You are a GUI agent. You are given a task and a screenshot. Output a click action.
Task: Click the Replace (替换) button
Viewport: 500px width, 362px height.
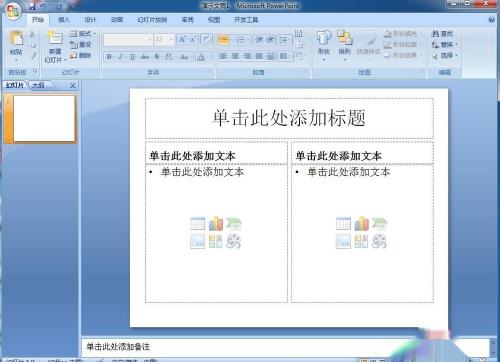click(x=445, y=45)
